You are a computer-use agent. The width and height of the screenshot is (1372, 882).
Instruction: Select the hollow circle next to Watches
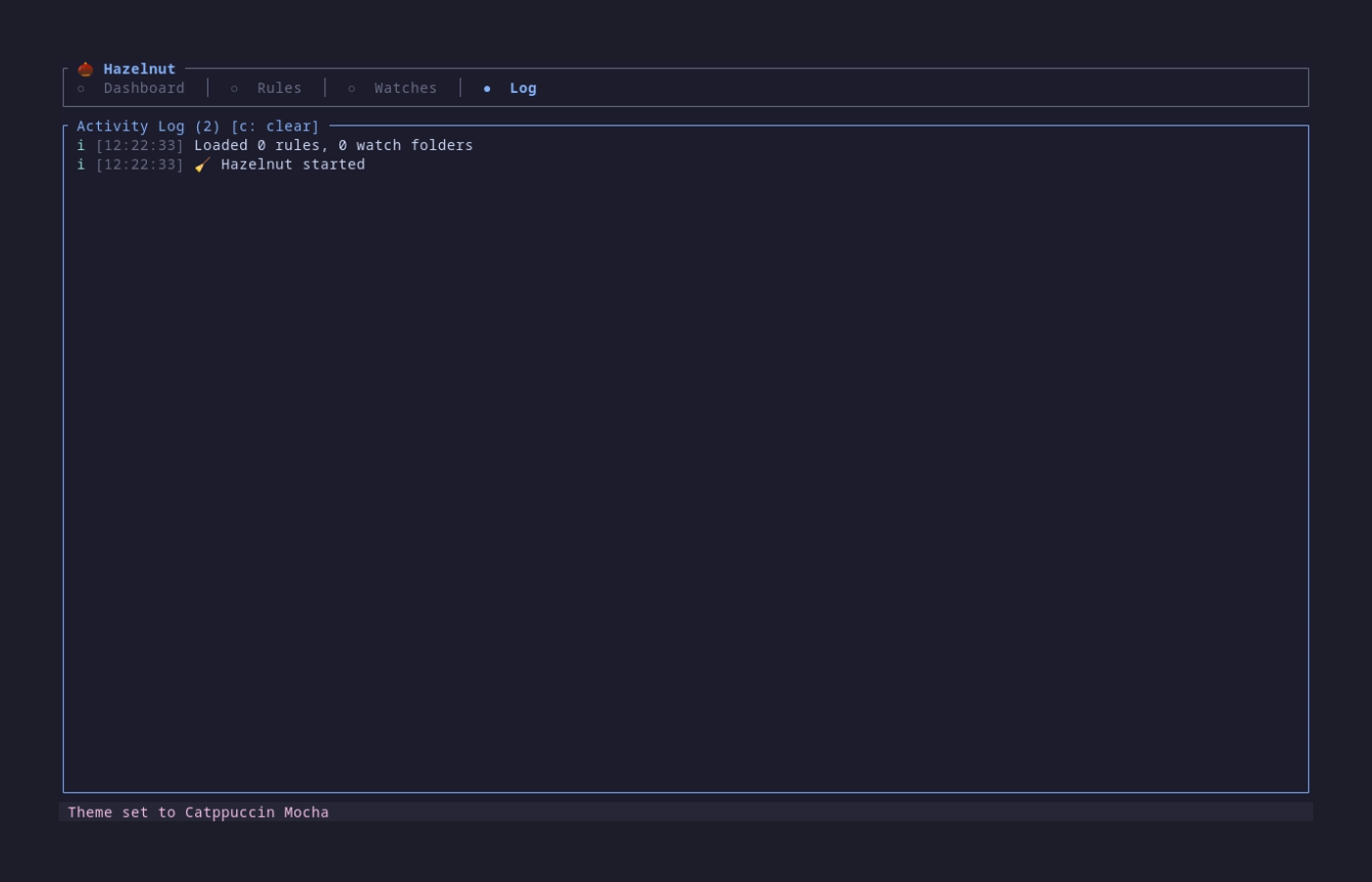click(352, 88)
